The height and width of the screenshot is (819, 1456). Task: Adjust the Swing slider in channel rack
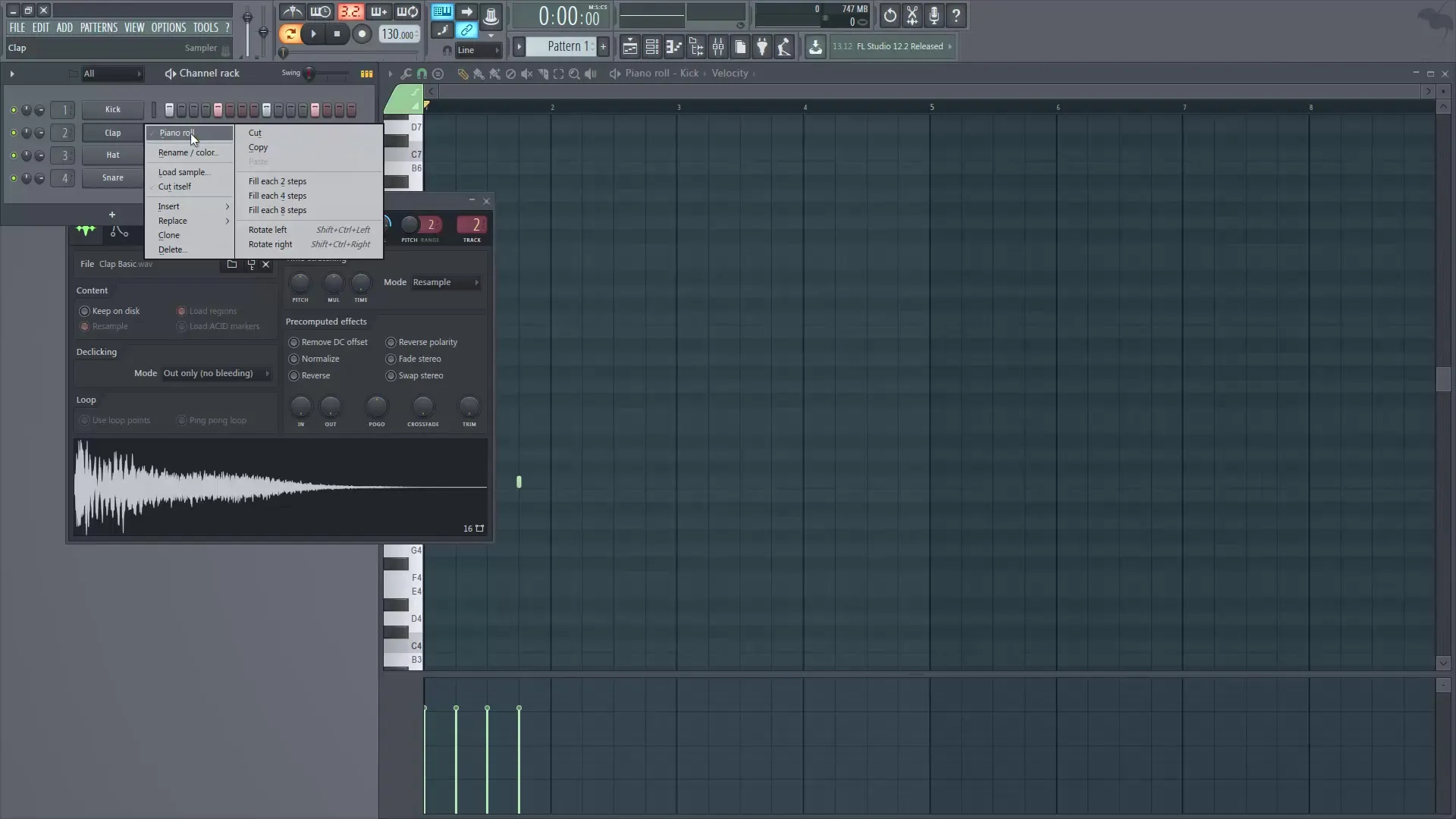tap(310, 74)
